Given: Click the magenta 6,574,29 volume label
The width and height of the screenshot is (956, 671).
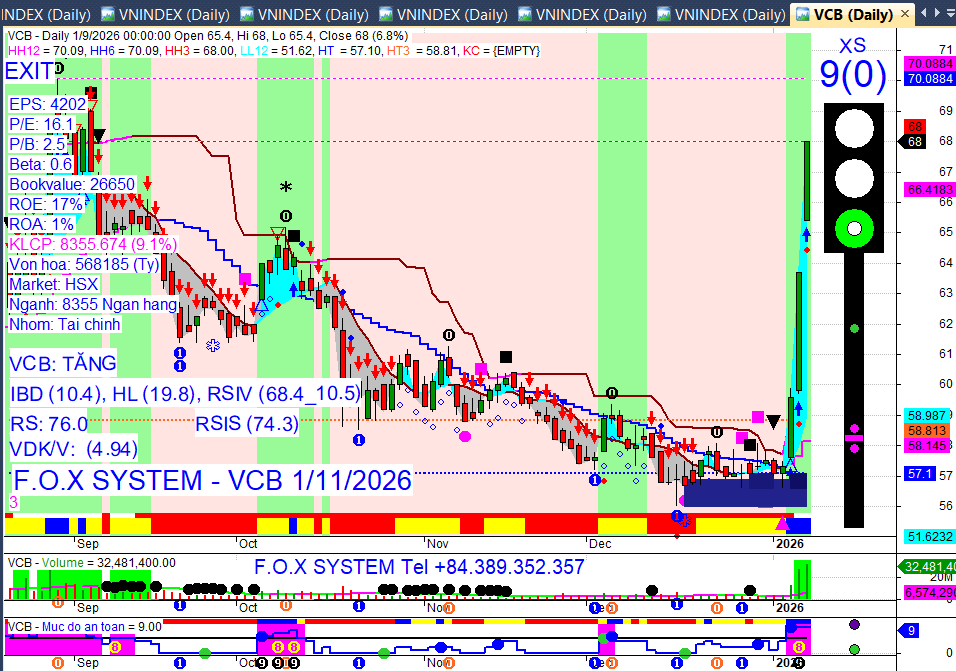Looking at the screenshot, I should (929, 592).
